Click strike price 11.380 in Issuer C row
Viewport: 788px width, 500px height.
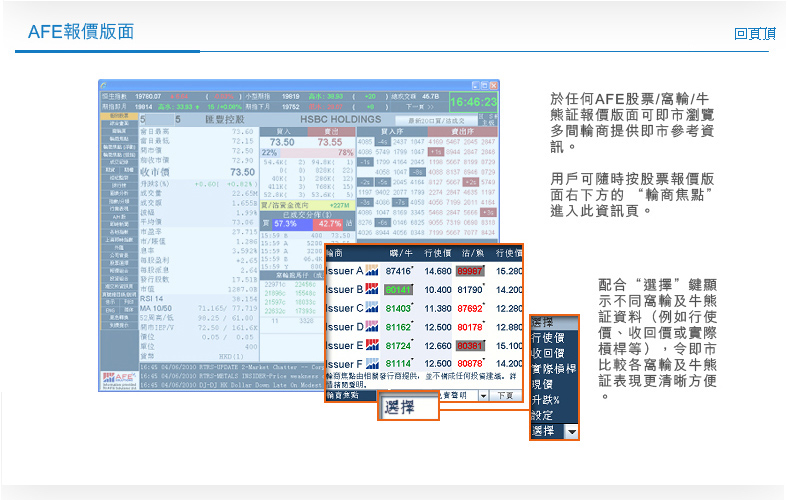click(x=438, y=308)
